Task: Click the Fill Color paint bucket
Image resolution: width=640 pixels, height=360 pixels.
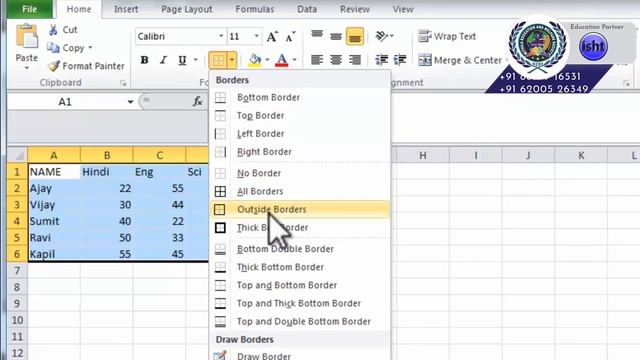Action: (x=255, y=60)
